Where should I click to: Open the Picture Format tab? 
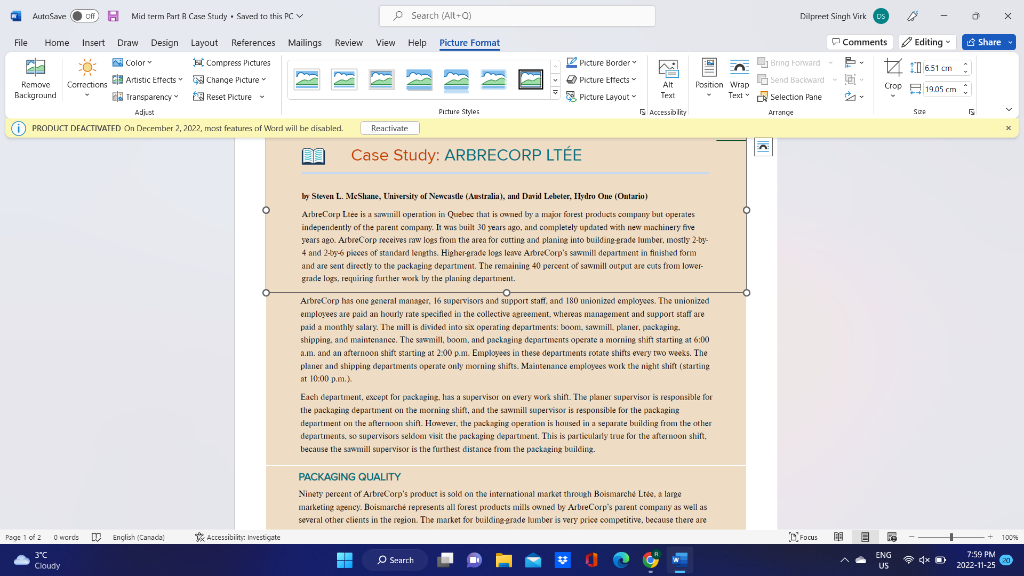click(470, 42)
